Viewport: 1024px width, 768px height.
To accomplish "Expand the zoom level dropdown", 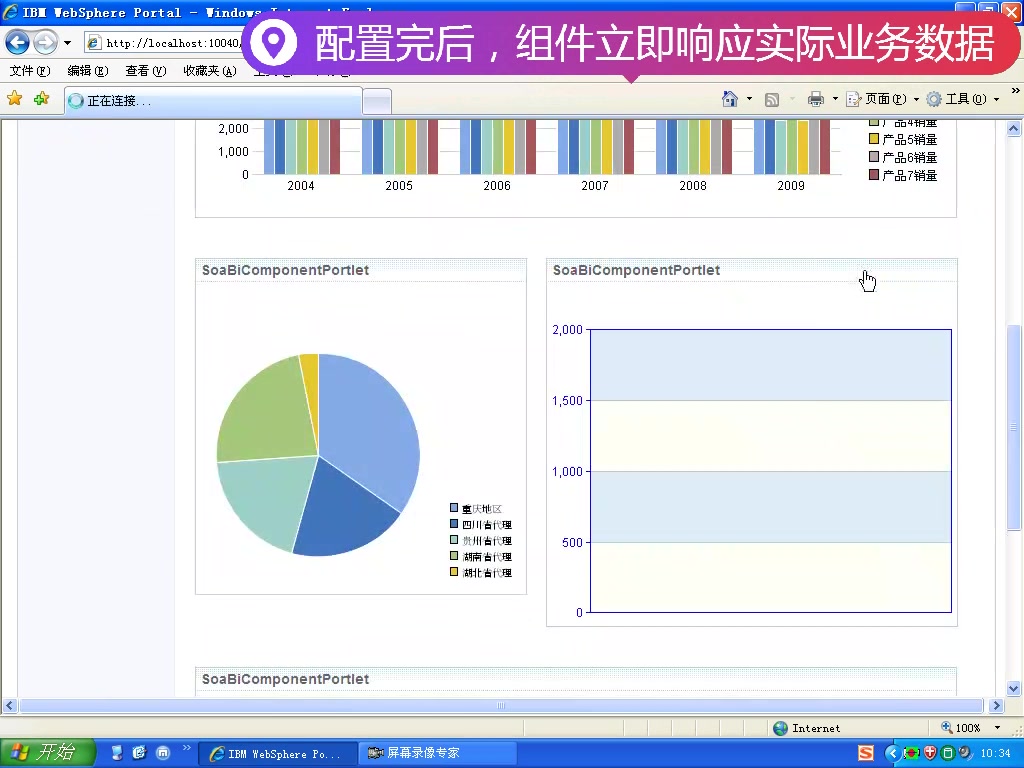I will [x=997, y=727].
